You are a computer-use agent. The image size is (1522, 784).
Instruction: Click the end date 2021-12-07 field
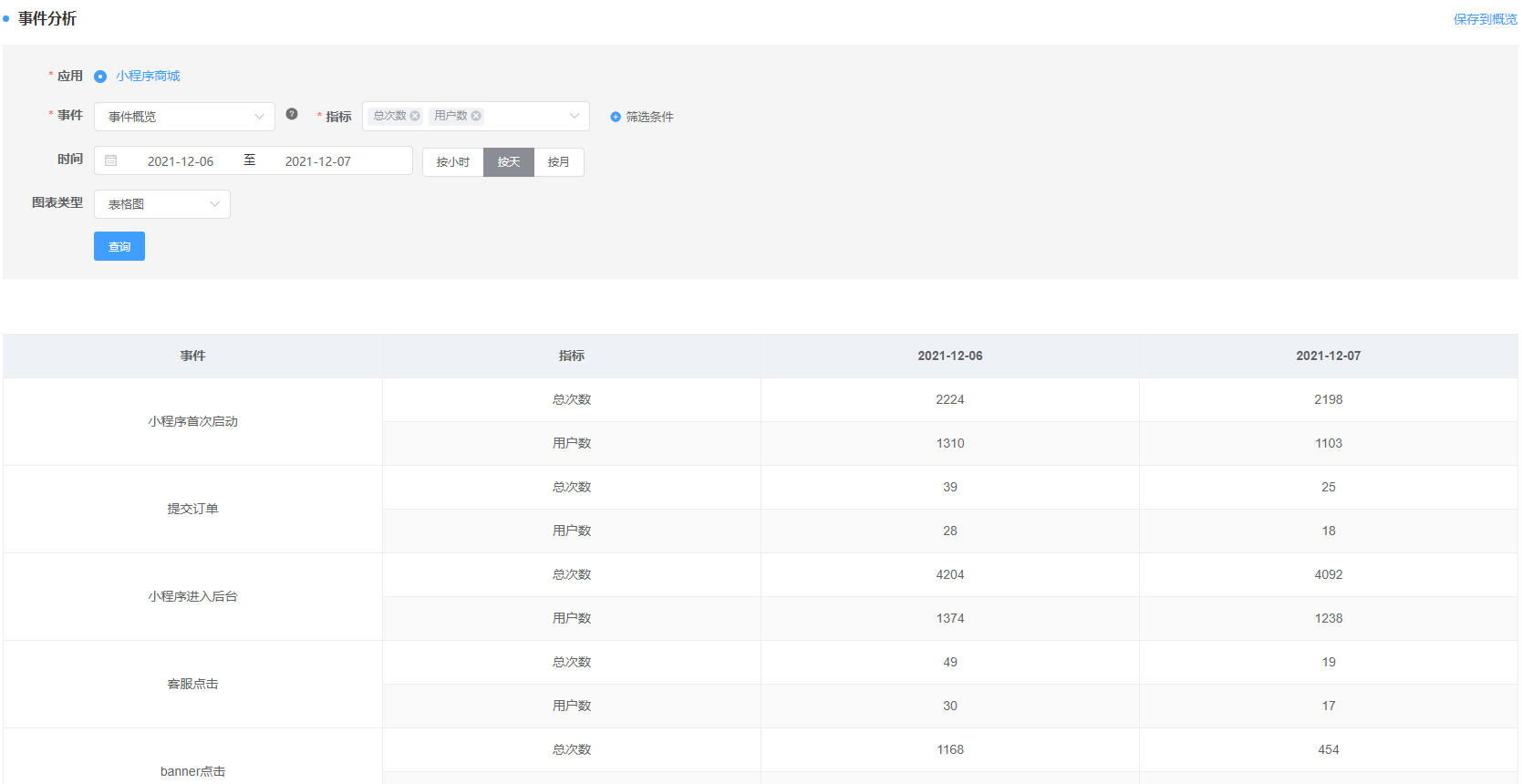click(x=318, y=161)
